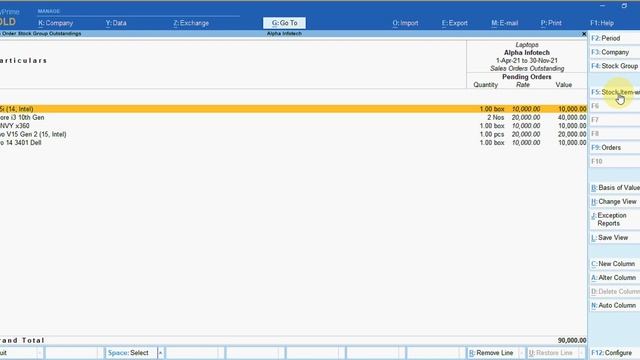Open the Z: Exchange menu
Viewport: 640px width, 360px height.
191,23
